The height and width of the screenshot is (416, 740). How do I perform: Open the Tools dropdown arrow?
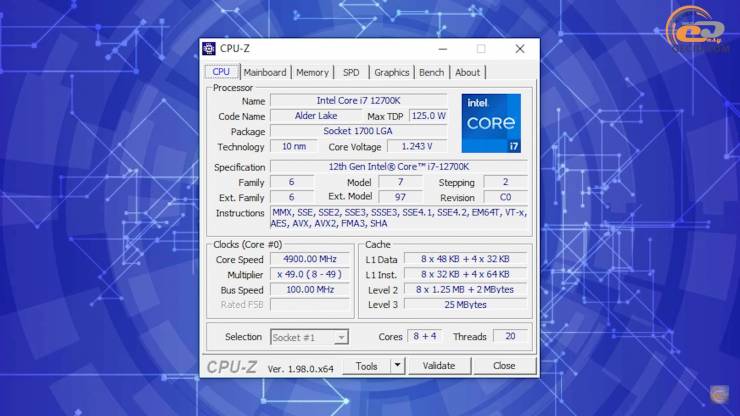[x=398, y=365]
